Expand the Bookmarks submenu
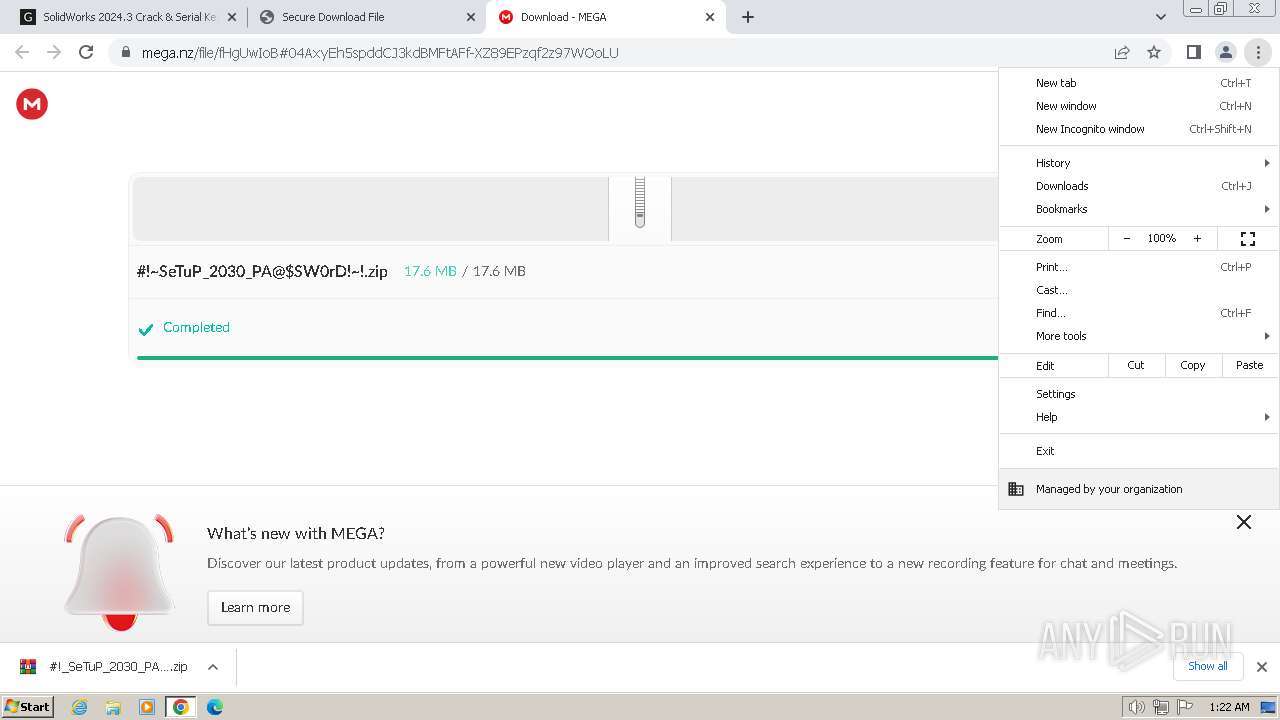 pyautogui.click(x=1139, y=209)
